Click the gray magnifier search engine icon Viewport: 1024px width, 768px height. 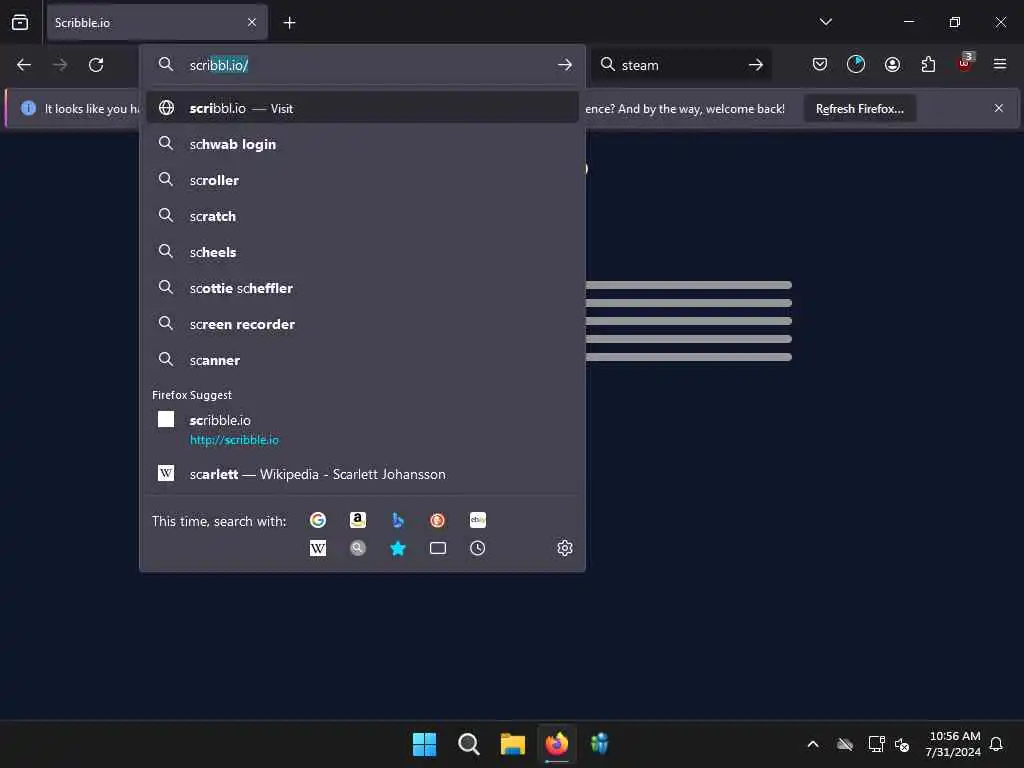click(358, 548)
